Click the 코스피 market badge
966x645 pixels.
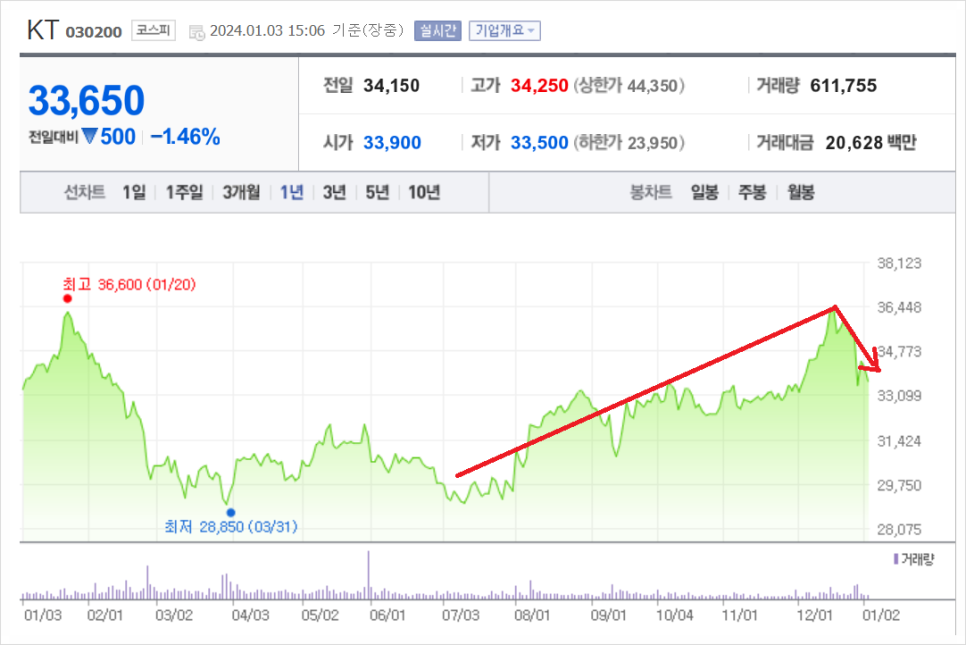(x=153, y=30)
